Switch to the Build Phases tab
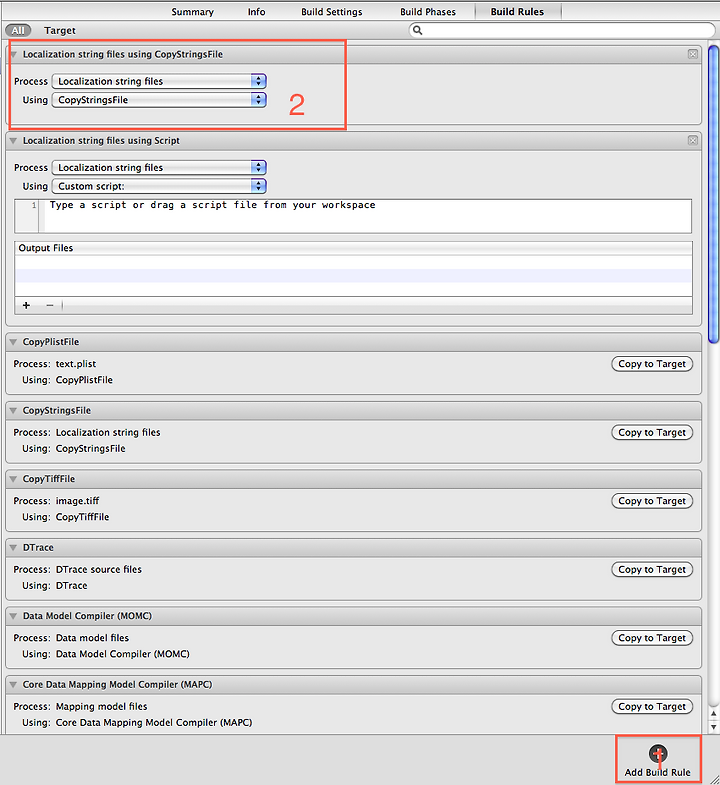This screenshot has height=785, width=720. click(428, 12)
